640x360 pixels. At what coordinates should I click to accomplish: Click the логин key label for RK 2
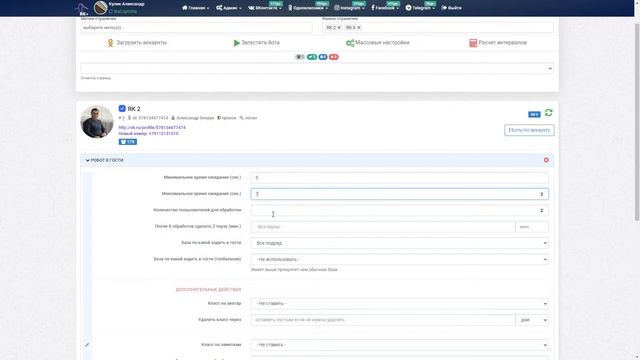[x=248, y=118]
